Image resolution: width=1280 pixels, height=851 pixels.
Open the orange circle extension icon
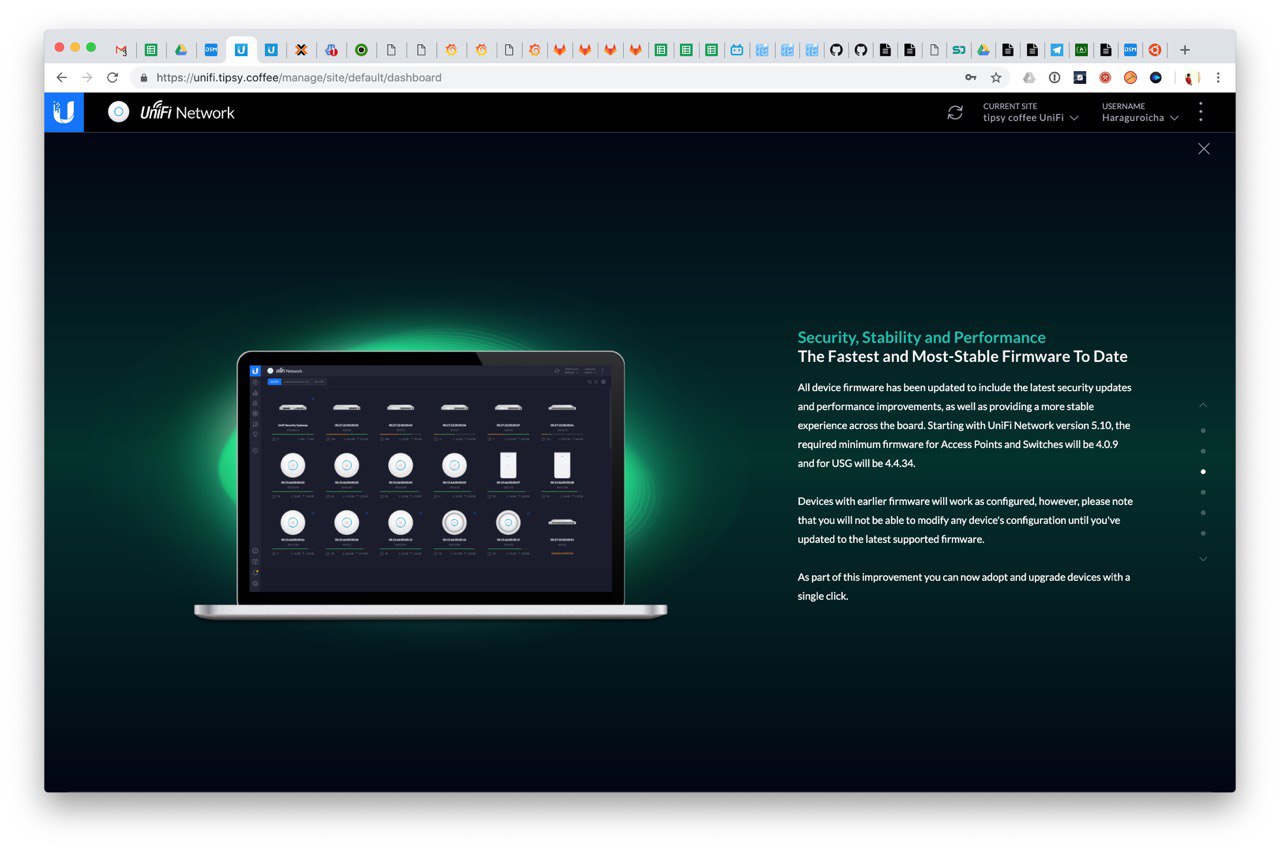(x=1130, y=77)
